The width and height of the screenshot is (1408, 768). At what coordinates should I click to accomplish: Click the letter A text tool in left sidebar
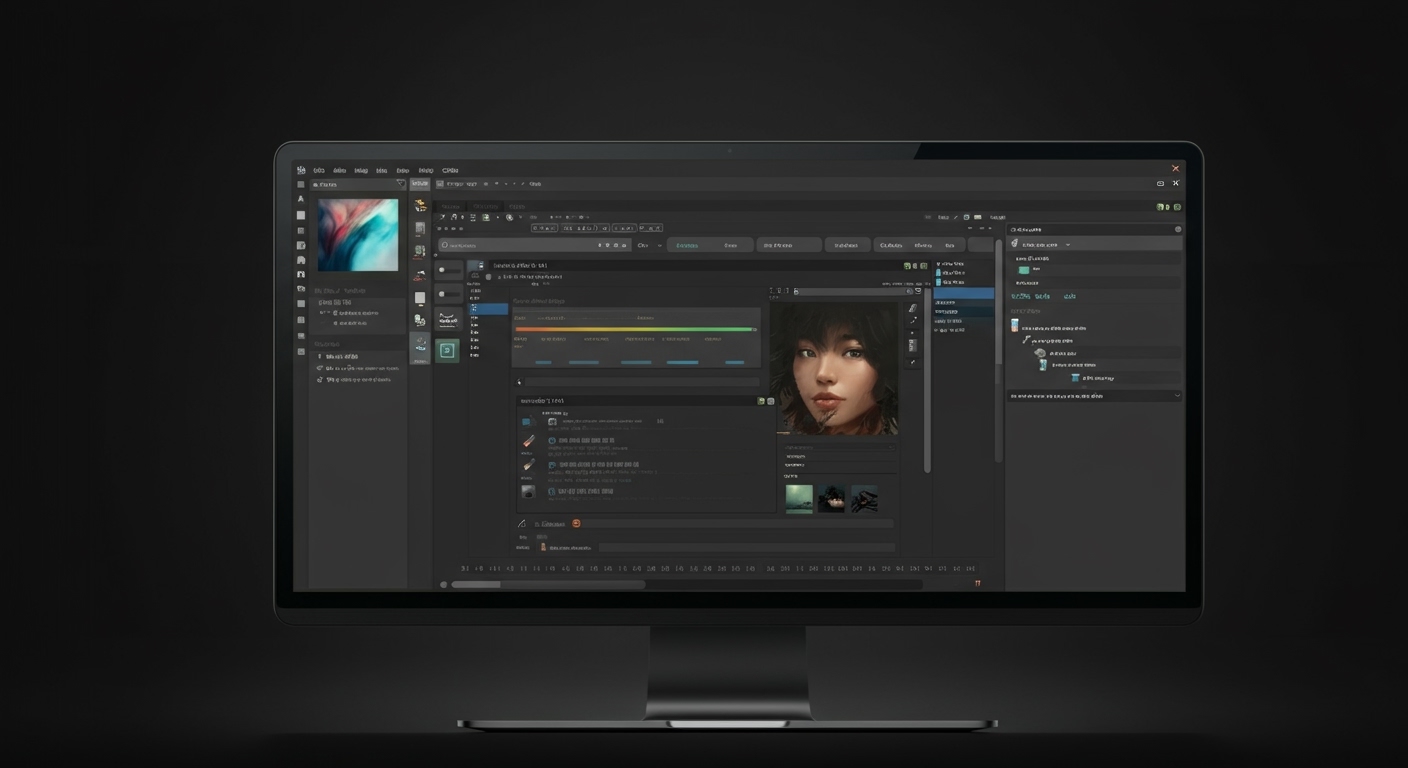(x=300, y=199)
